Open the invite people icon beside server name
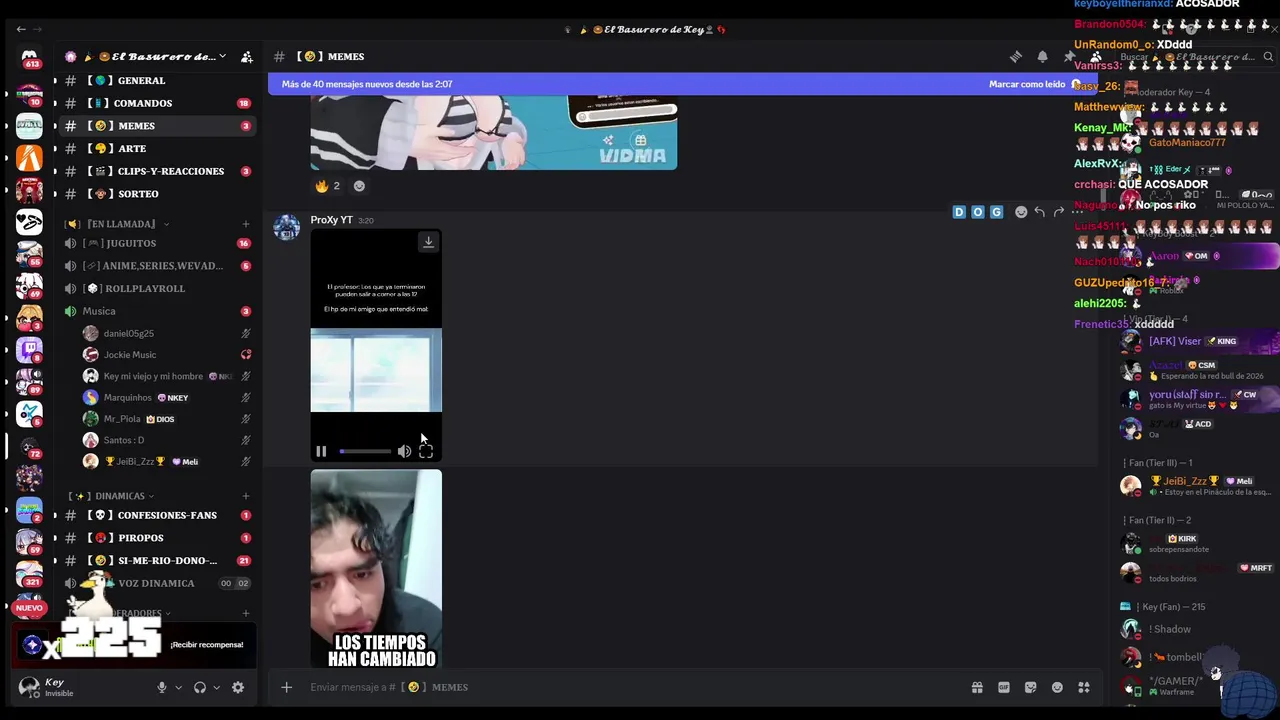1280x720 pixels. (x=247, y=57)
